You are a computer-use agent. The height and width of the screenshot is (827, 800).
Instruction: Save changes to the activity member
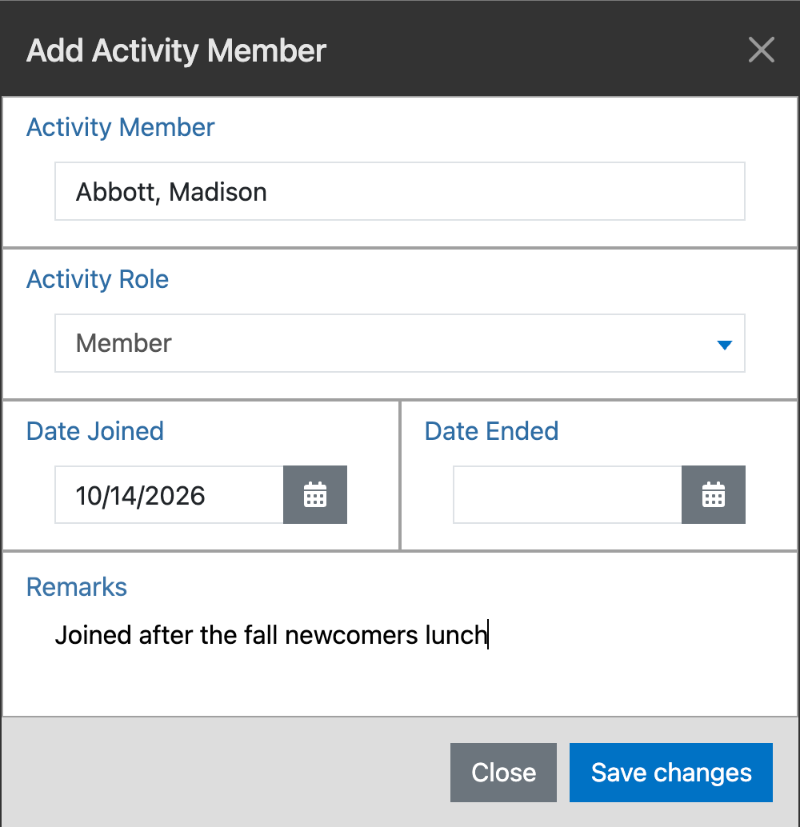pyautogui.click(x=671, y=772)
